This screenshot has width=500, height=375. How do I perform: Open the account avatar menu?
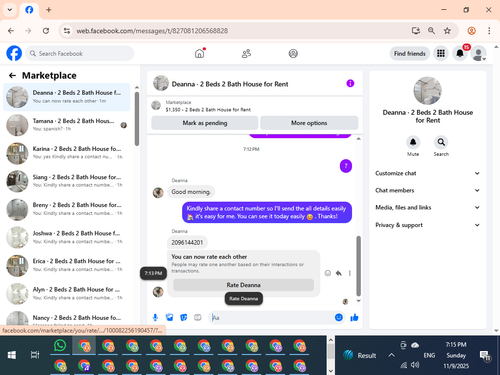[x=478, y=53]
